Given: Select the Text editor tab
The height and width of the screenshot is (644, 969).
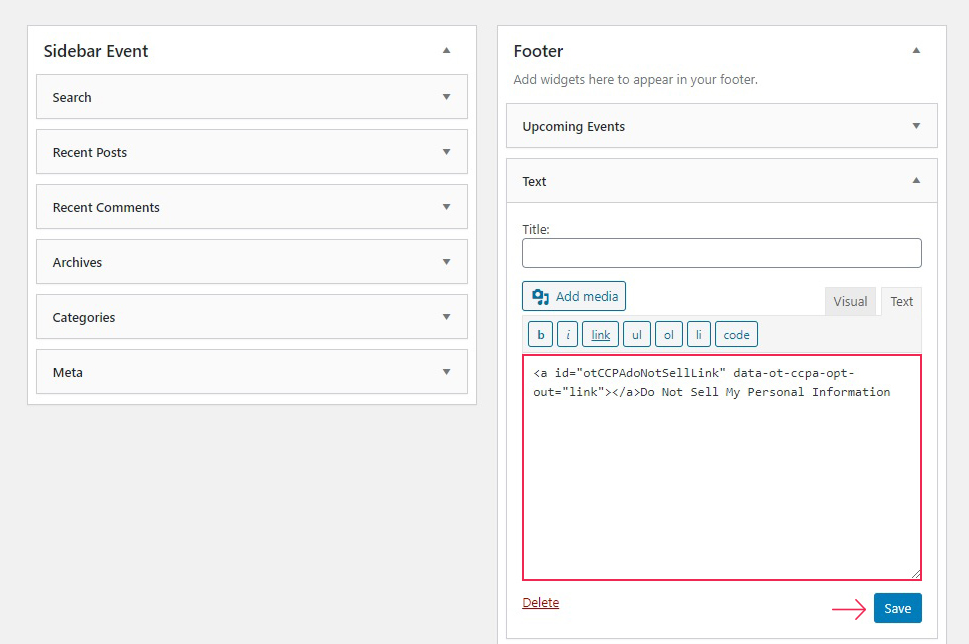Looking at the screenshot, I should coord(901,302).
